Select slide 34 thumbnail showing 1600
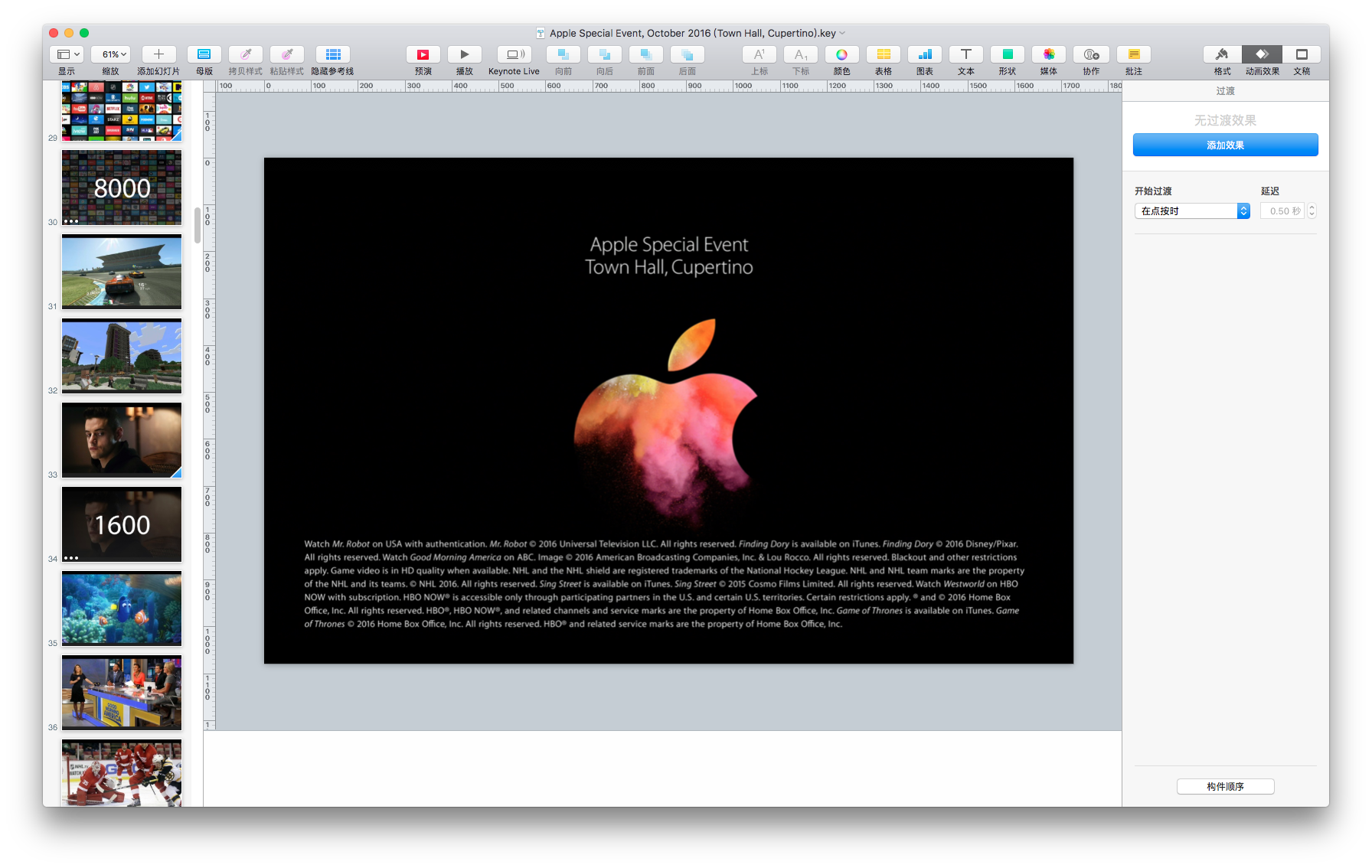 coord(122,524)
